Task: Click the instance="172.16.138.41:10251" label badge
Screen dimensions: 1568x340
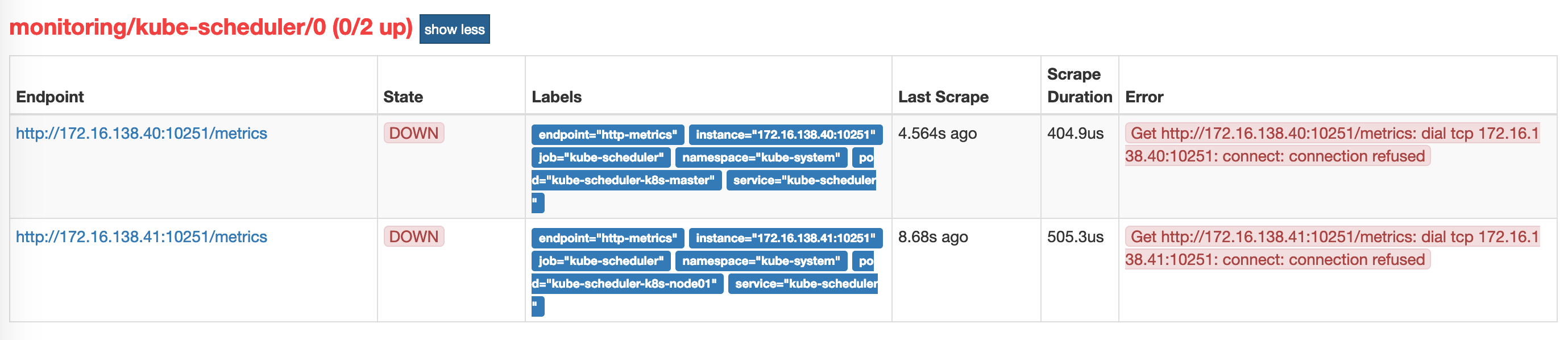Action: [x=785, y=238]
